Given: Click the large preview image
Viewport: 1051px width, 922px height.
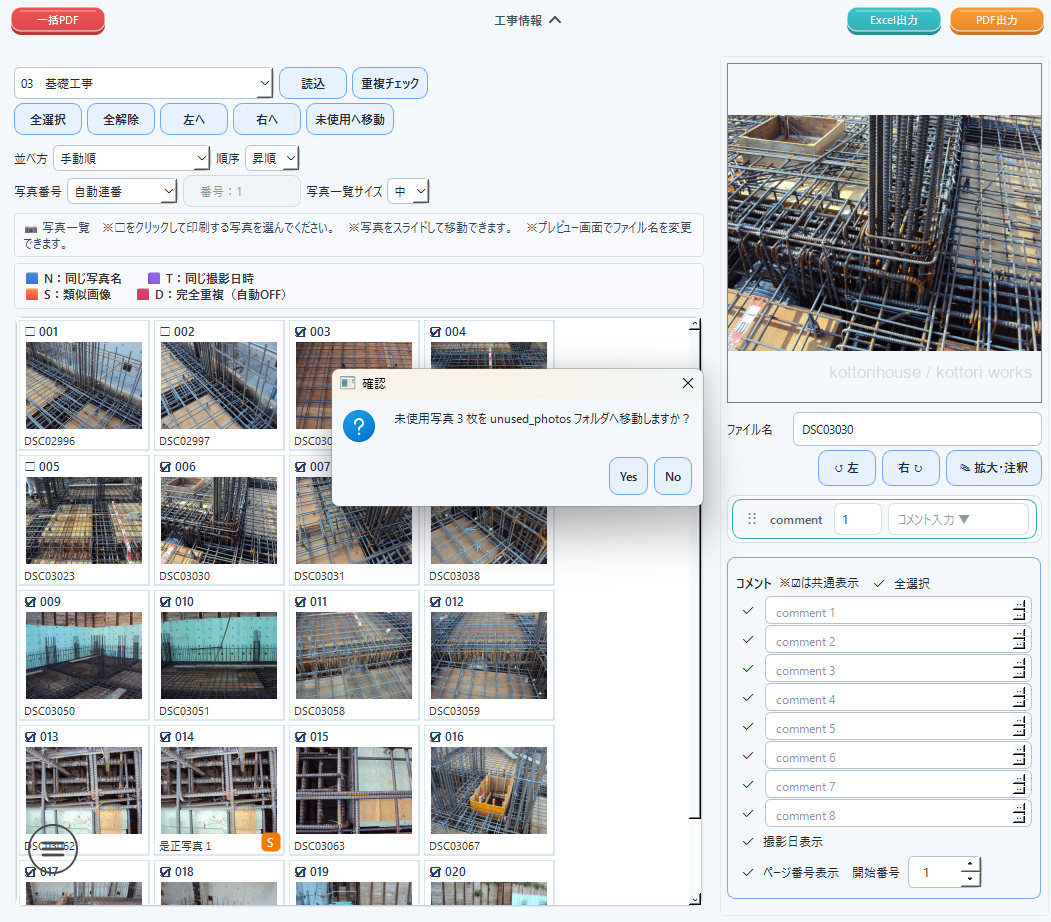Looking at the screenshot, I should tap(884, 233).
